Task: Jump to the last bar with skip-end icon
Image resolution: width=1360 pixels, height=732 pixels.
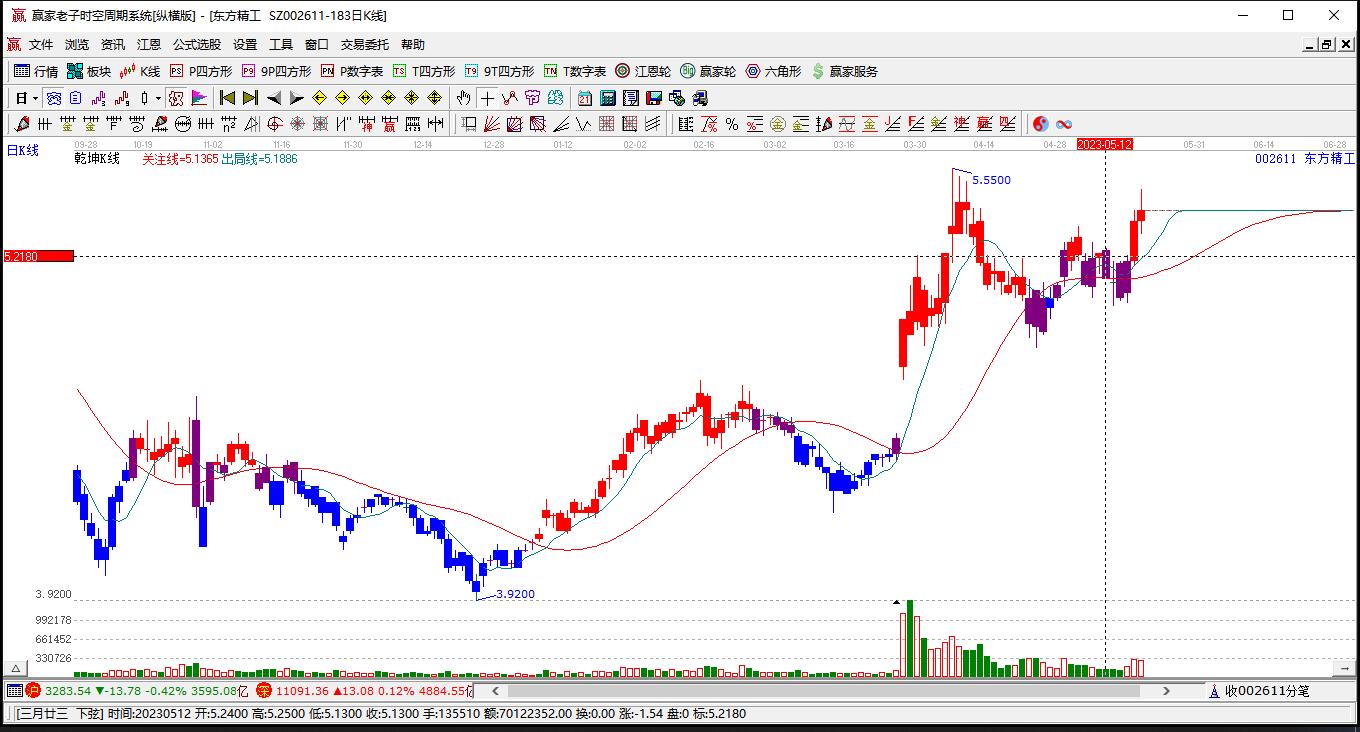Action: click(x=251, y=98)
